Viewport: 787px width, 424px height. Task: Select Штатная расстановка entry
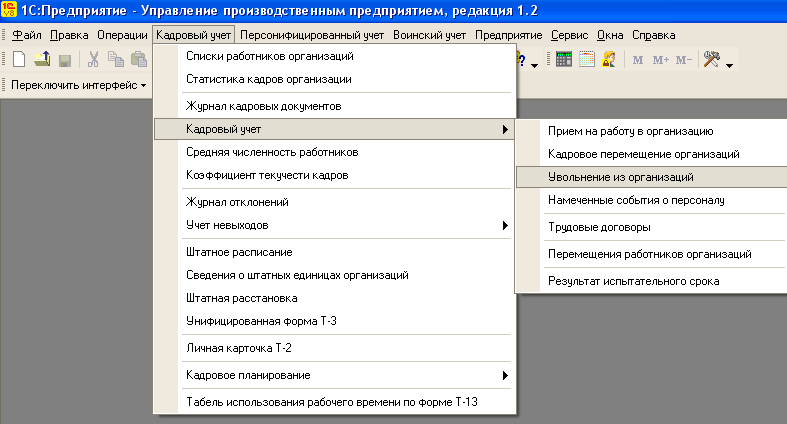point(334,298)
